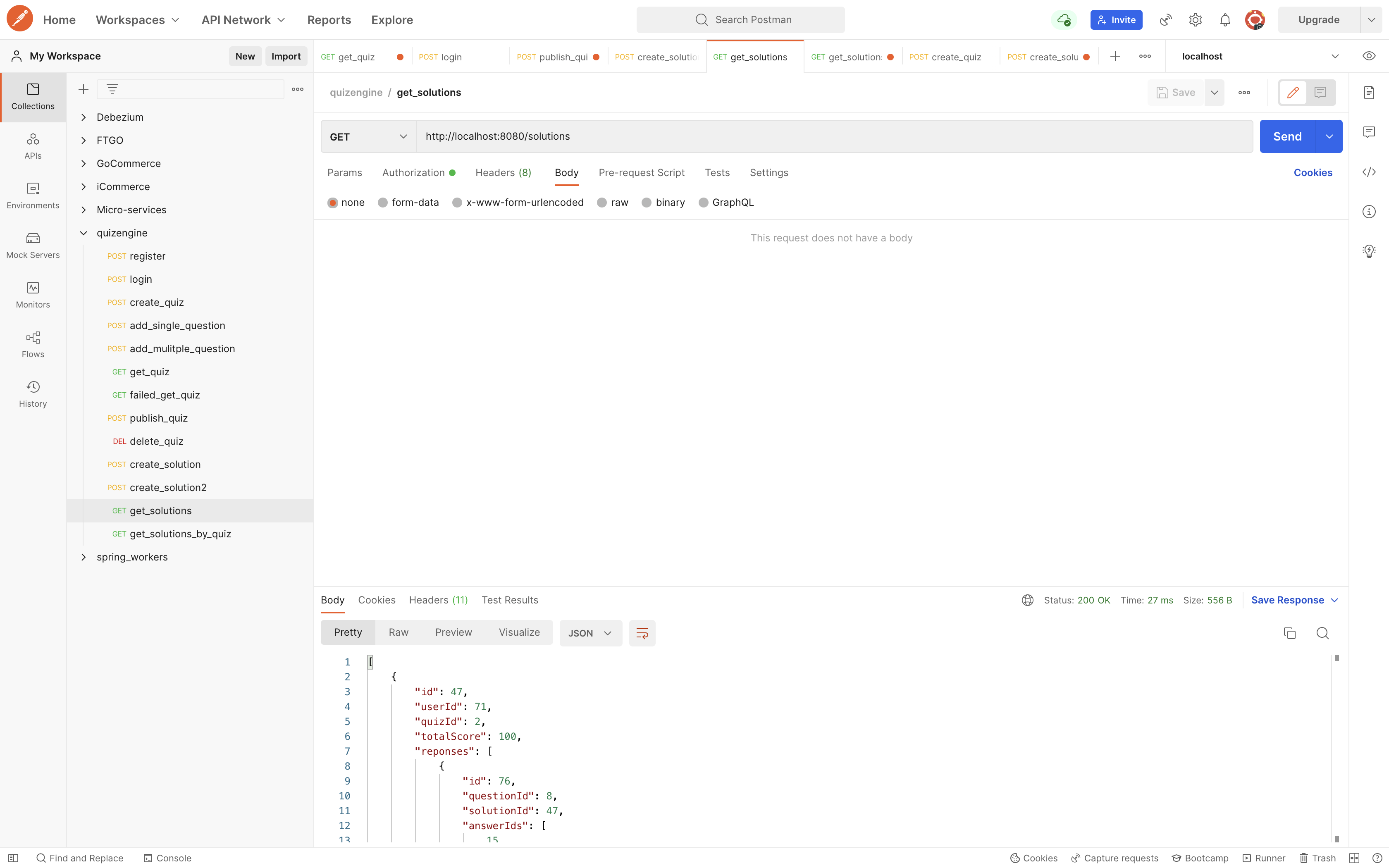
Task: Switch to the Params tab
Action: pyautogui.click(x=344, y=173)
